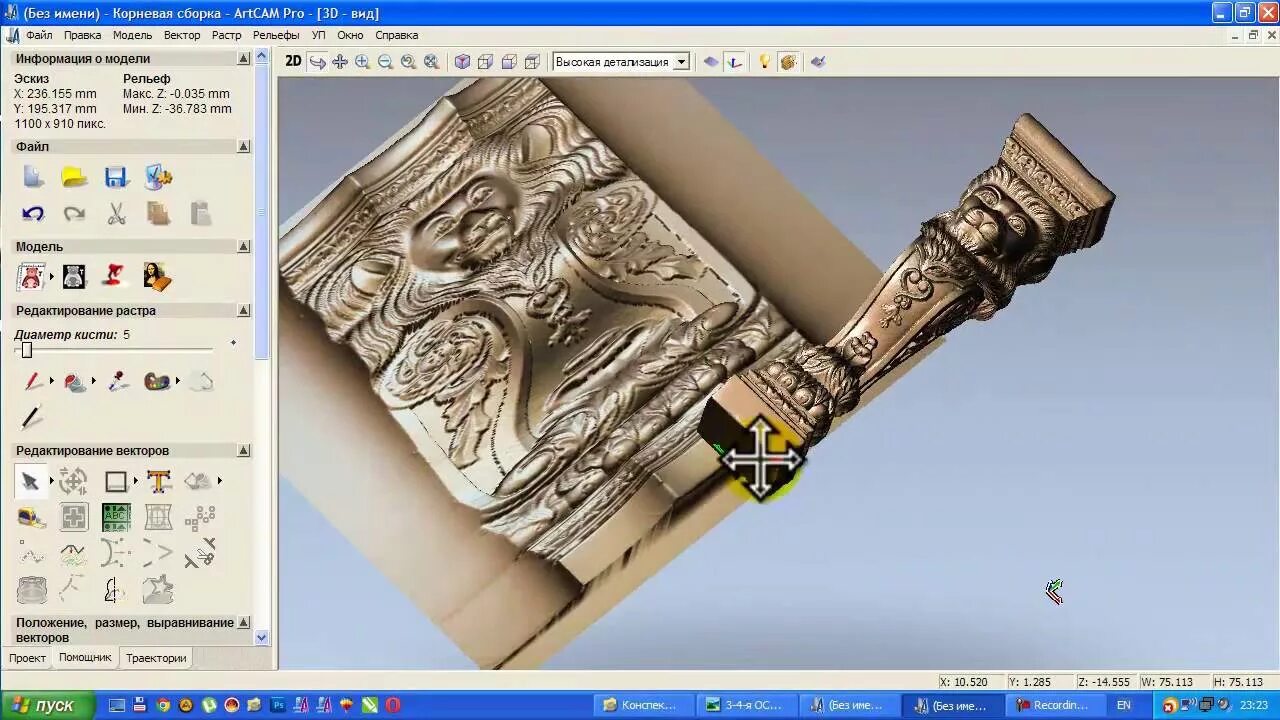1280x720 pixels.
Task: Open the Файл menu
Action: (39, 35)
